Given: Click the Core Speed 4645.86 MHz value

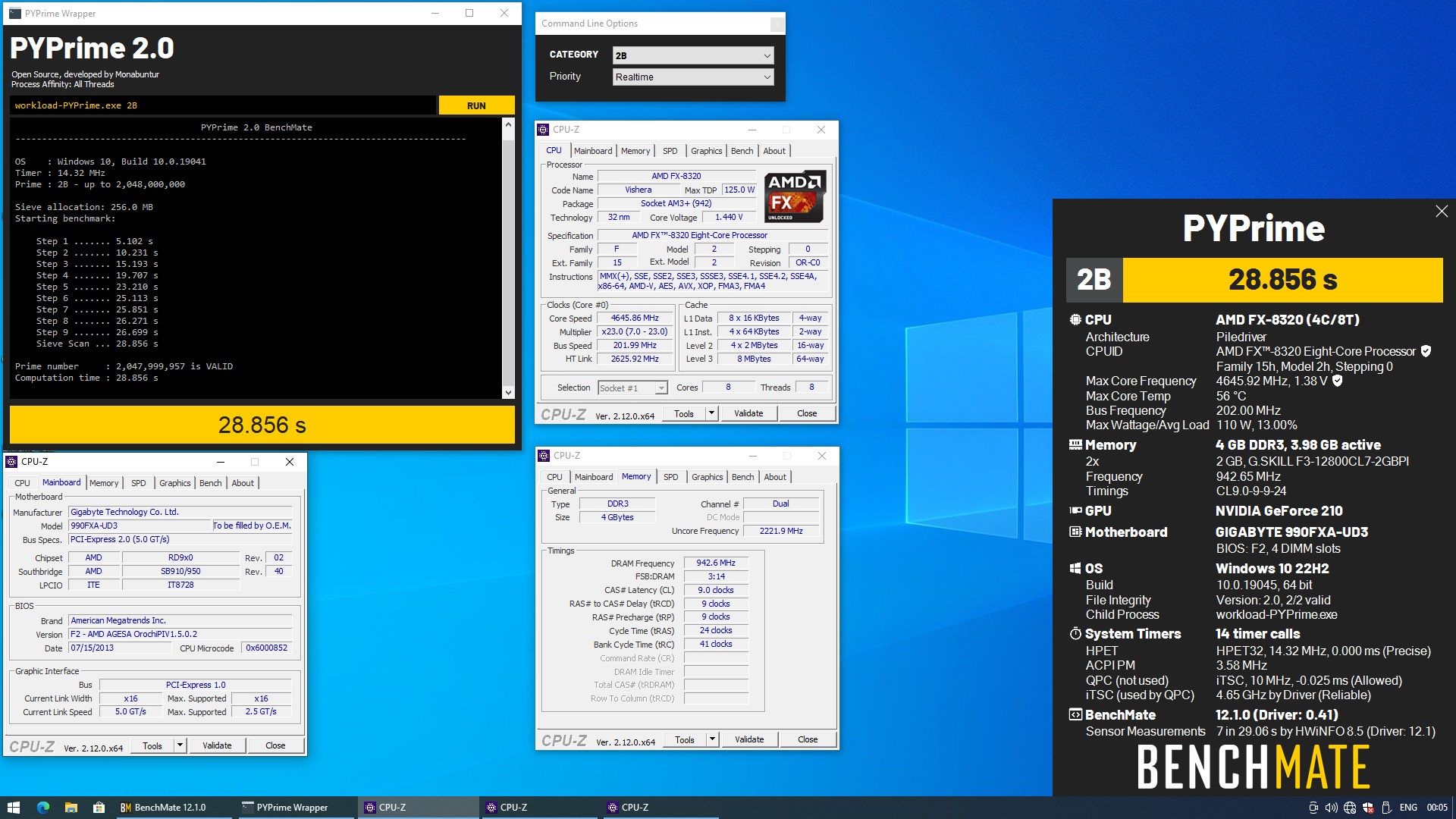Looking at the screenshot, I should pos(635,318).
